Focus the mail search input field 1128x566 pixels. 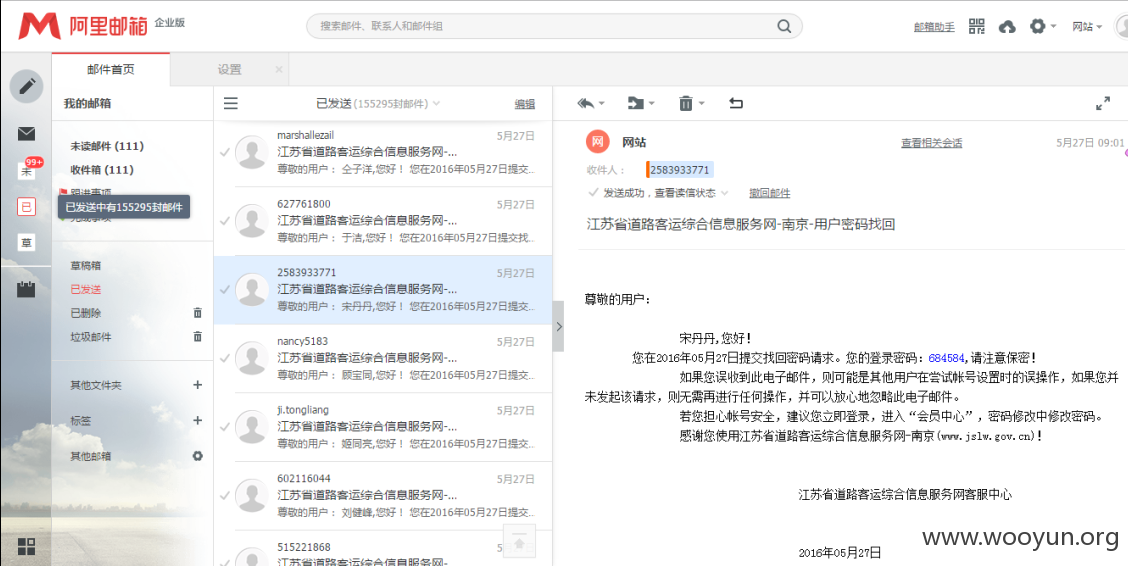(x=554, y=27)
